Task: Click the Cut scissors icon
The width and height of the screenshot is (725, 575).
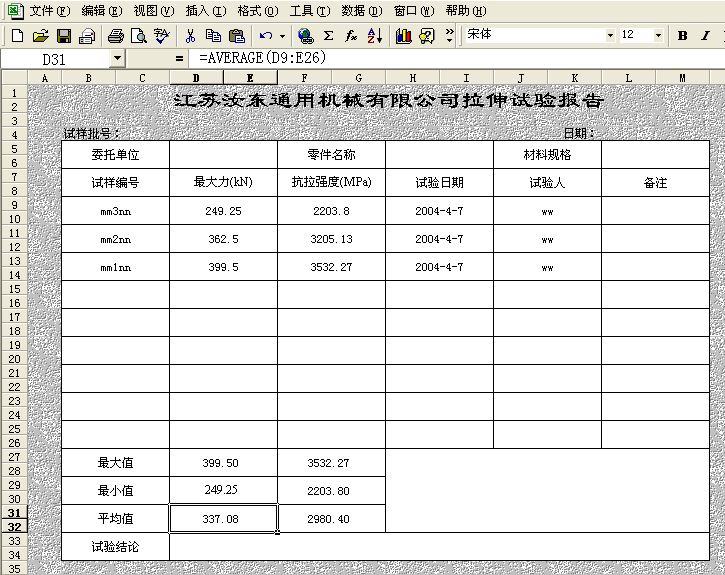Action: [x=190, y=36]
